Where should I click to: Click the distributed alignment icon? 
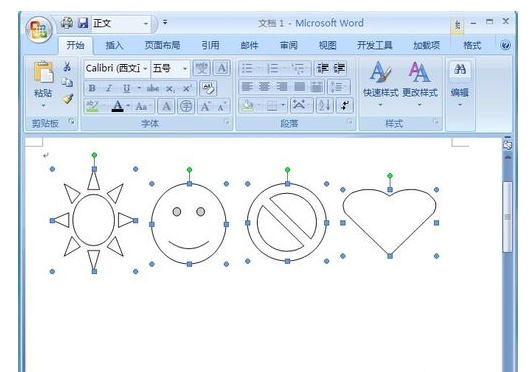pyautogui.click(x=317, y=87)
